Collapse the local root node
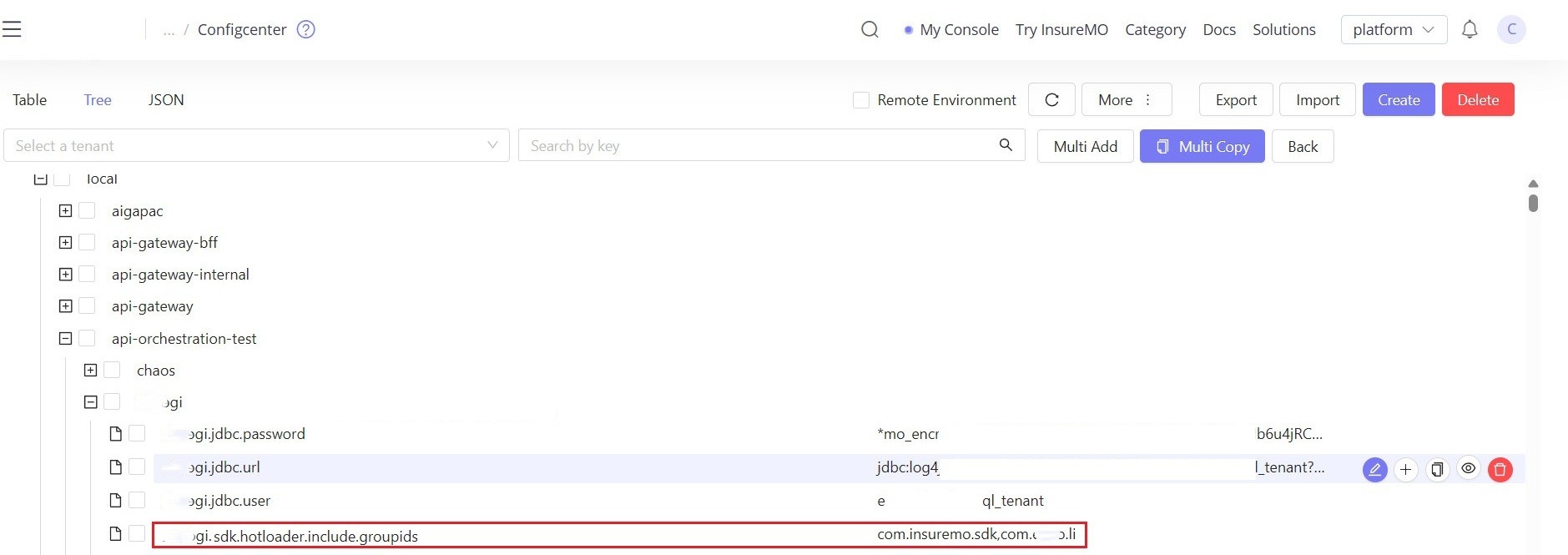The height and width of the screenshot is (555, 1568). pyautogui.click(x=40, y=179)
